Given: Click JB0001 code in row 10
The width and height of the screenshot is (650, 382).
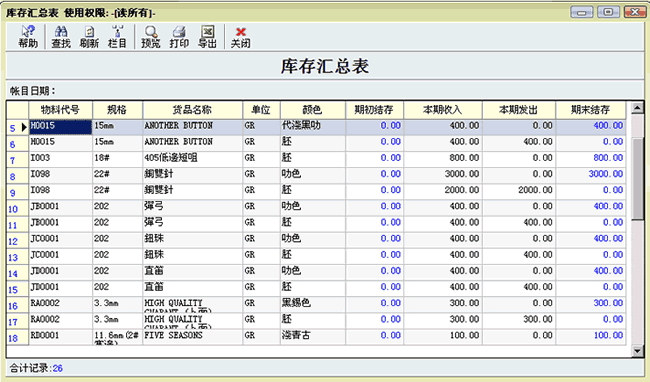Looking at the screenshot, I should click(x=60, y=208).
